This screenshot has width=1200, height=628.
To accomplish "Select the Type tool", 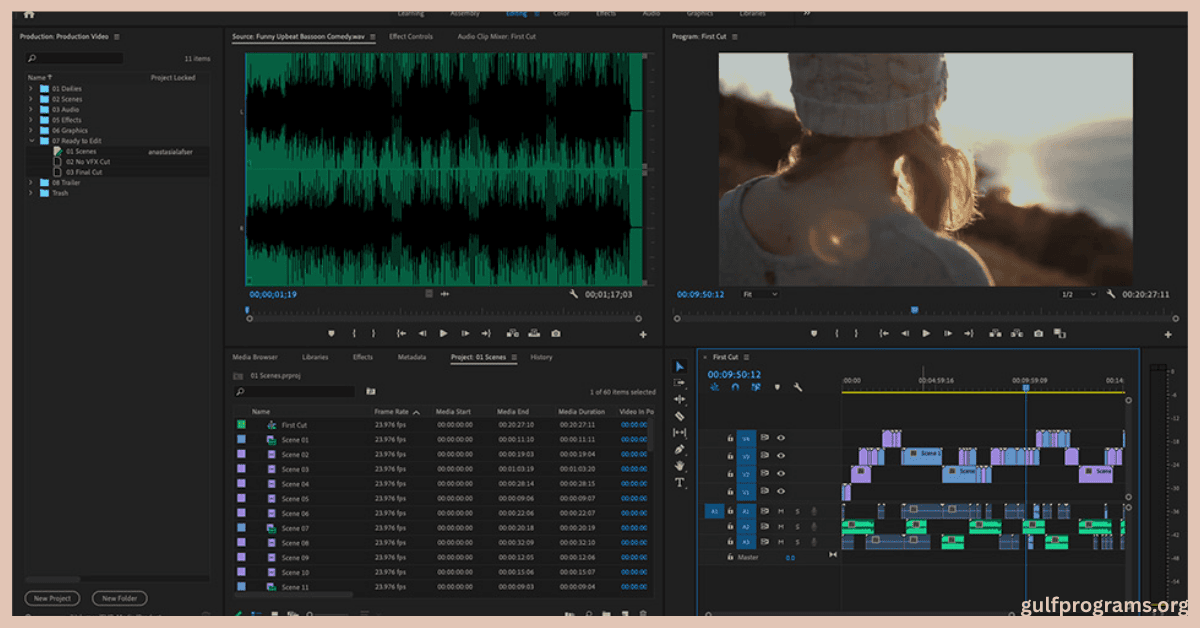I will [x=680, y=483].
